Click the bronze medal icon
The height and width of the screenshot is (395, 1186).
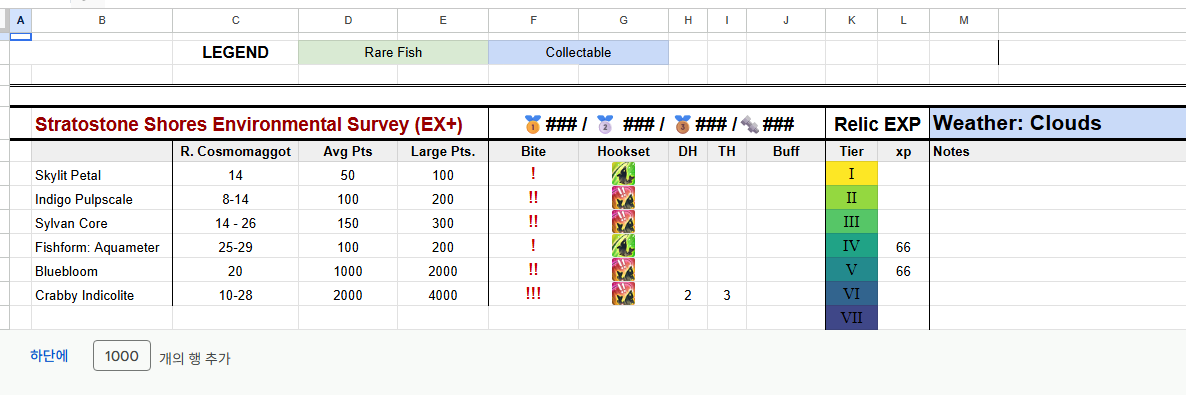click(x=682, y=123)
